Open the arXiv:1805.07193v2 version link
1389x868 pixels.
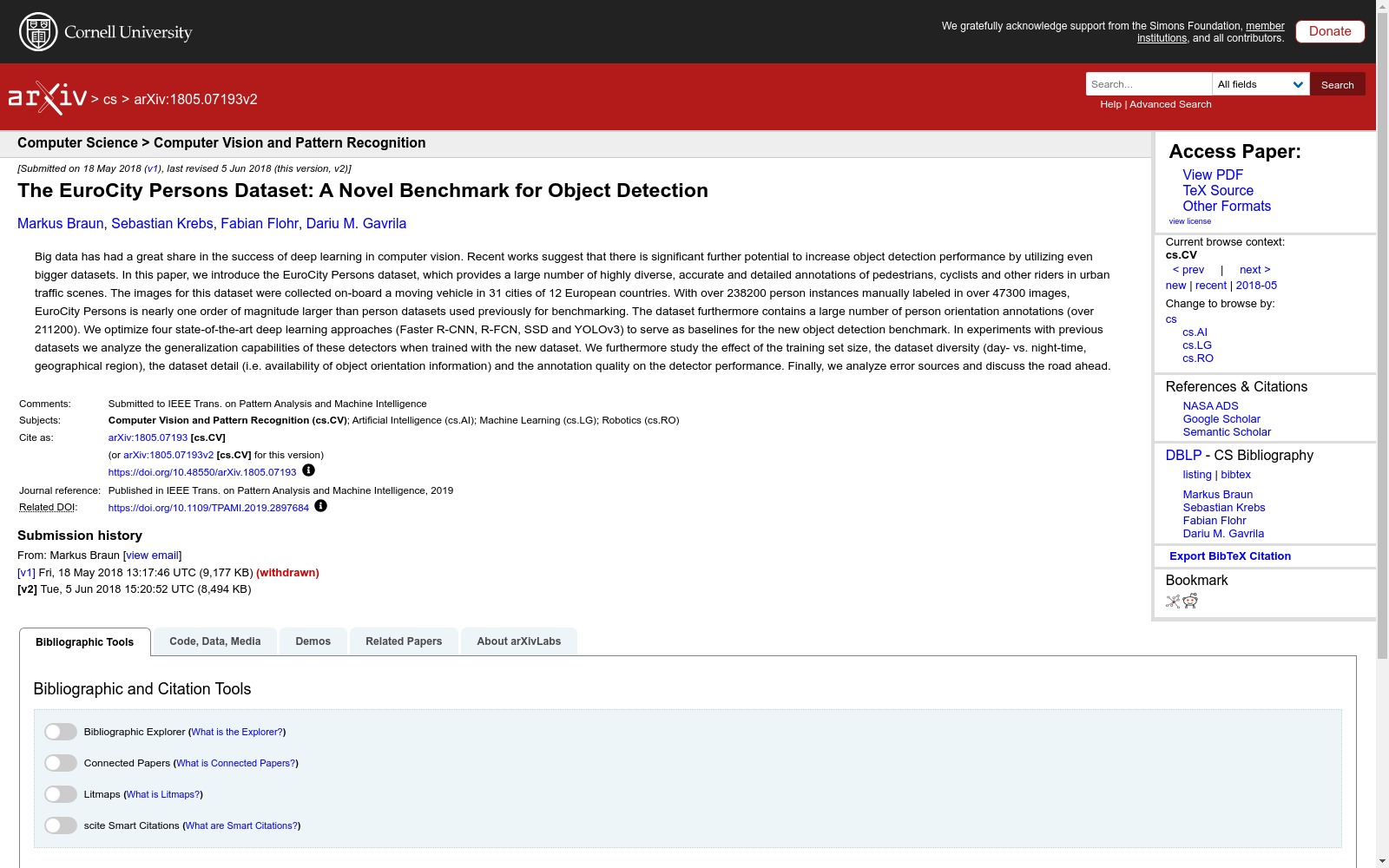[168, 455]
